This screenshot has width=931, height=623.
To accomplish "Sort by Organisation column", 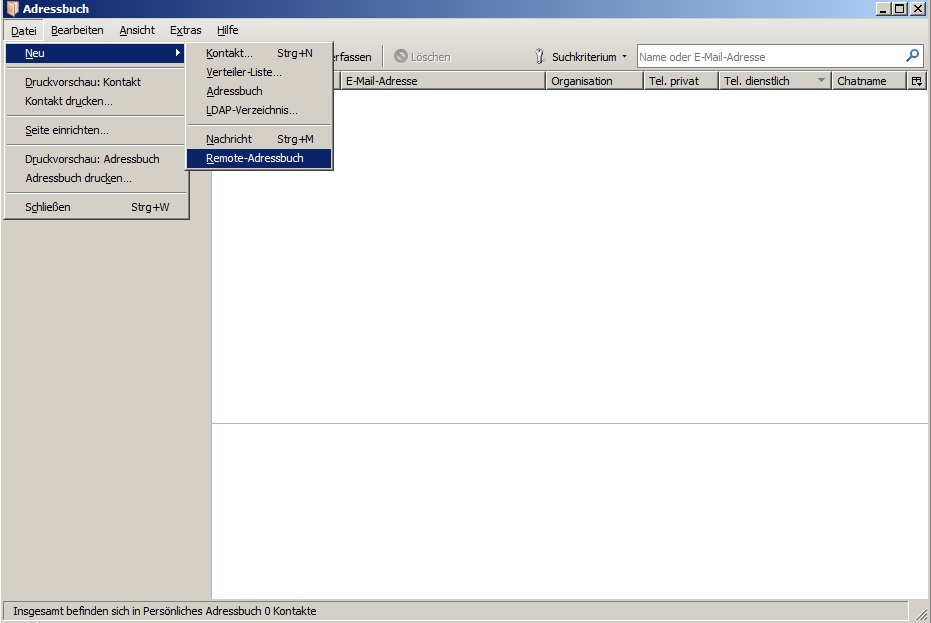I will [x=594, y=81].
